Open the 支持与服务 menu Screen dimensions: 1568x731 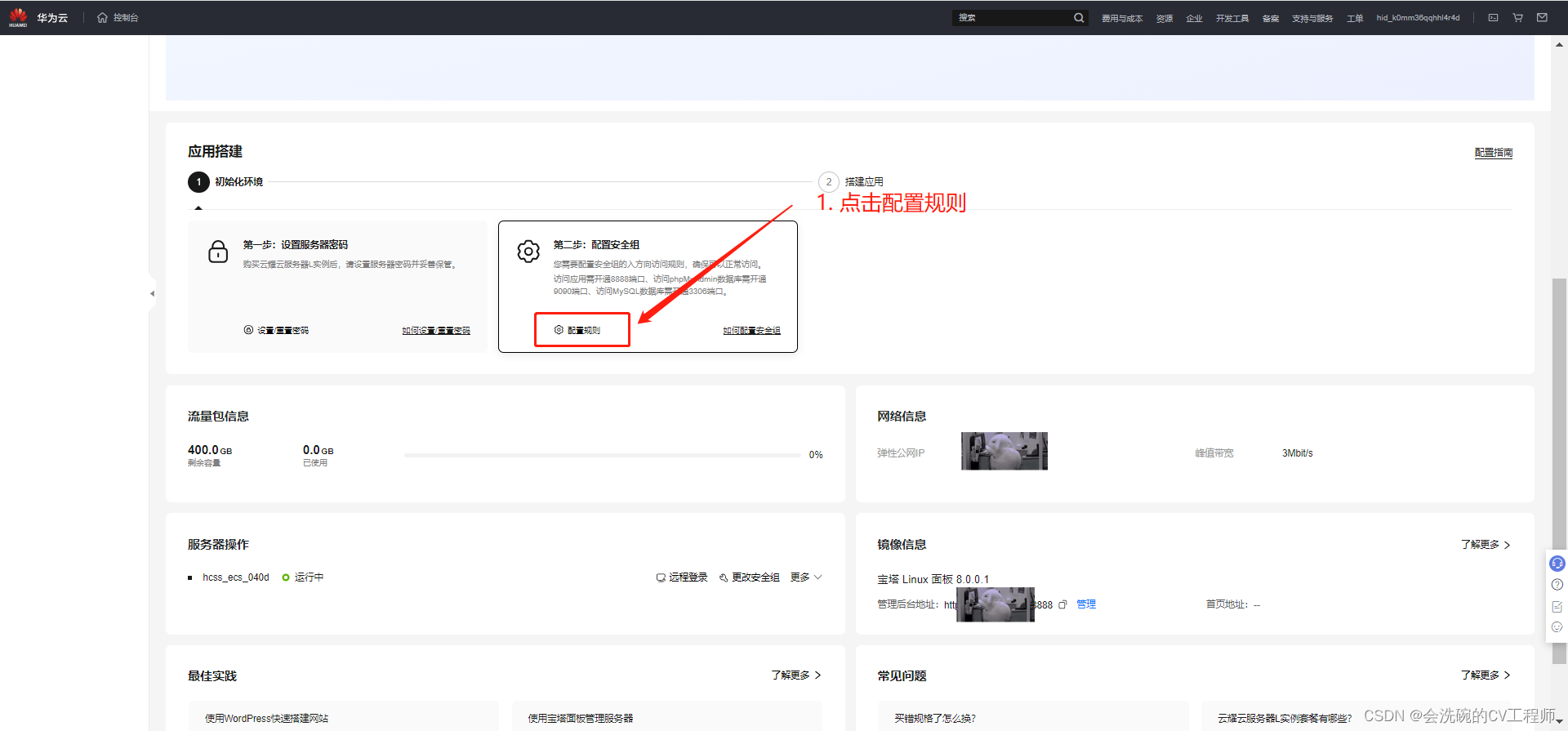pyautogui.click(x=1312, y=19)
